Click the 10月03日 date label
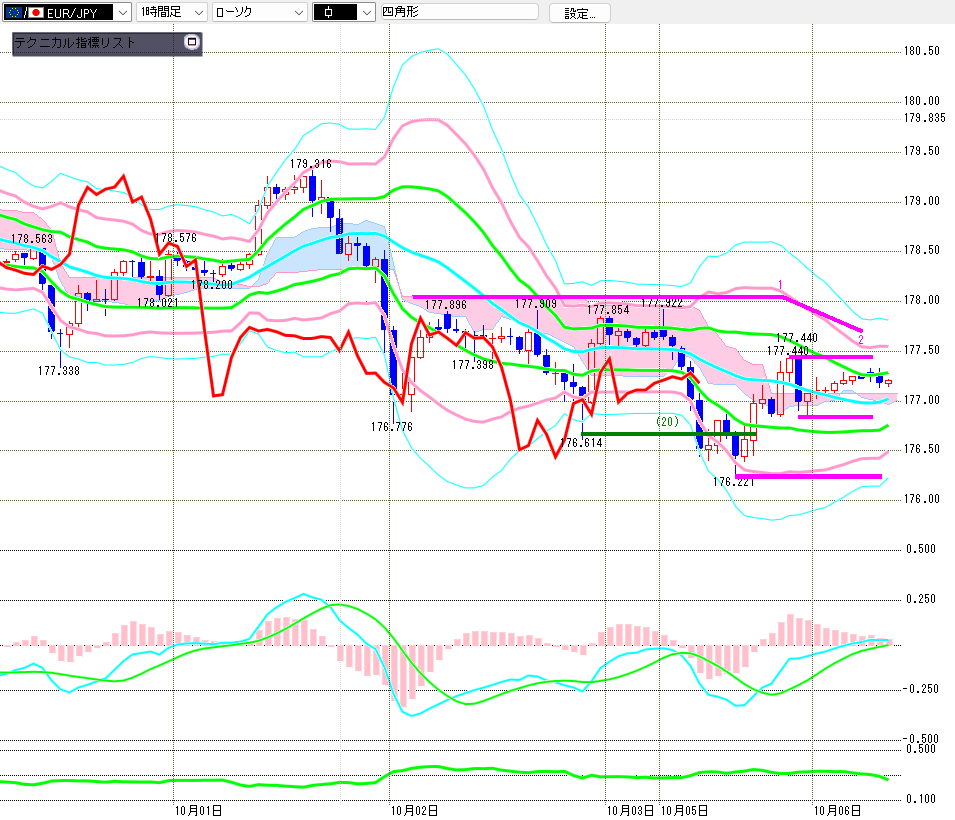 click(x=630, y=810)
